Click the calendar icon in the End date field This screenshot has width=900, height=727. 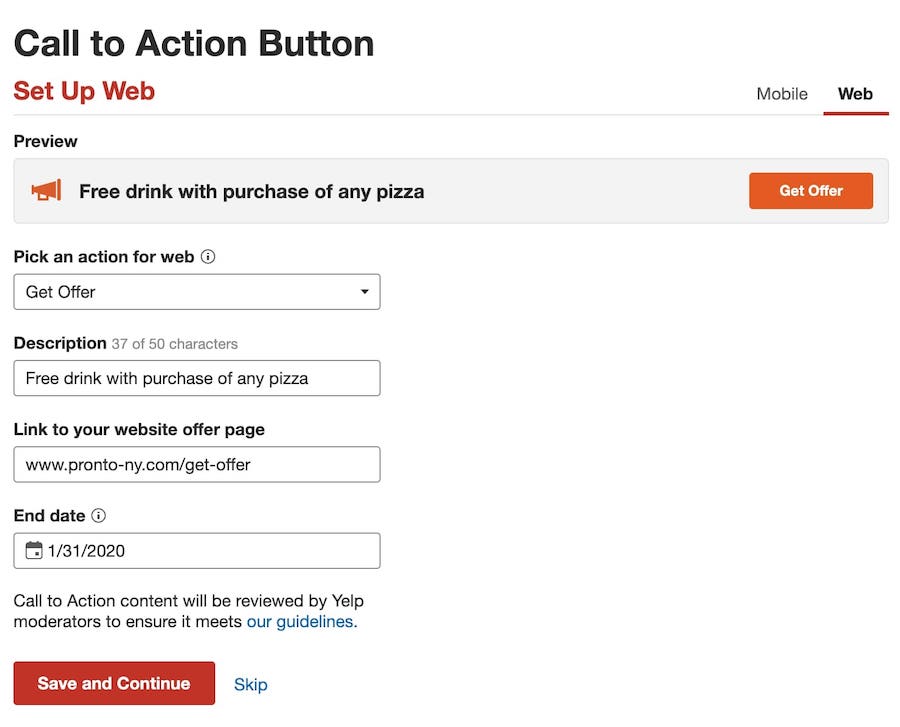[34, 550]
